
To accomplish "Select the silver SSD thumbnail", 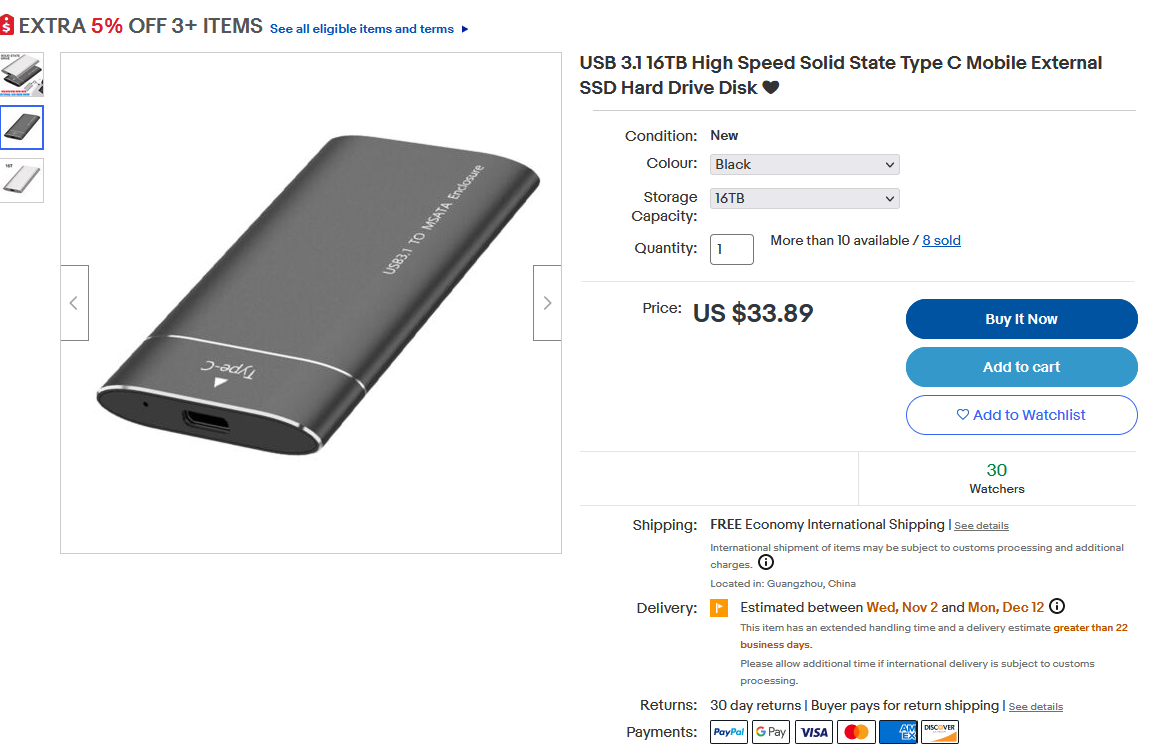I will [22, 180].
